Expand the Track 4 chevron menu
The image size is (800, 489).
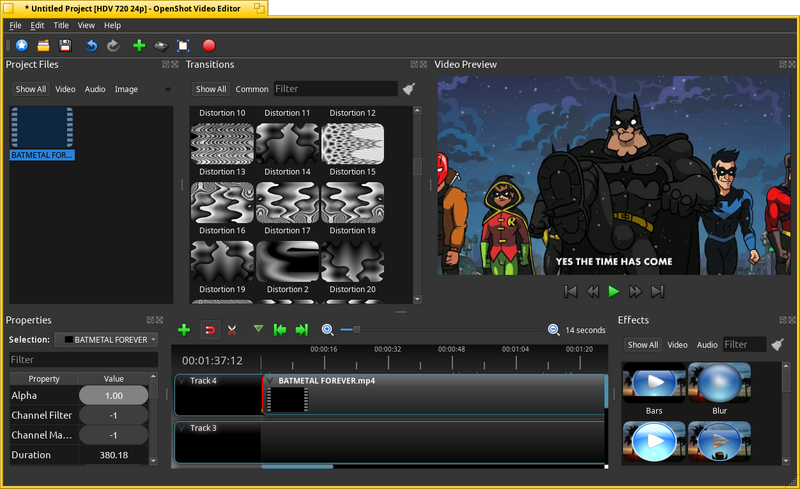pos(182,381)
